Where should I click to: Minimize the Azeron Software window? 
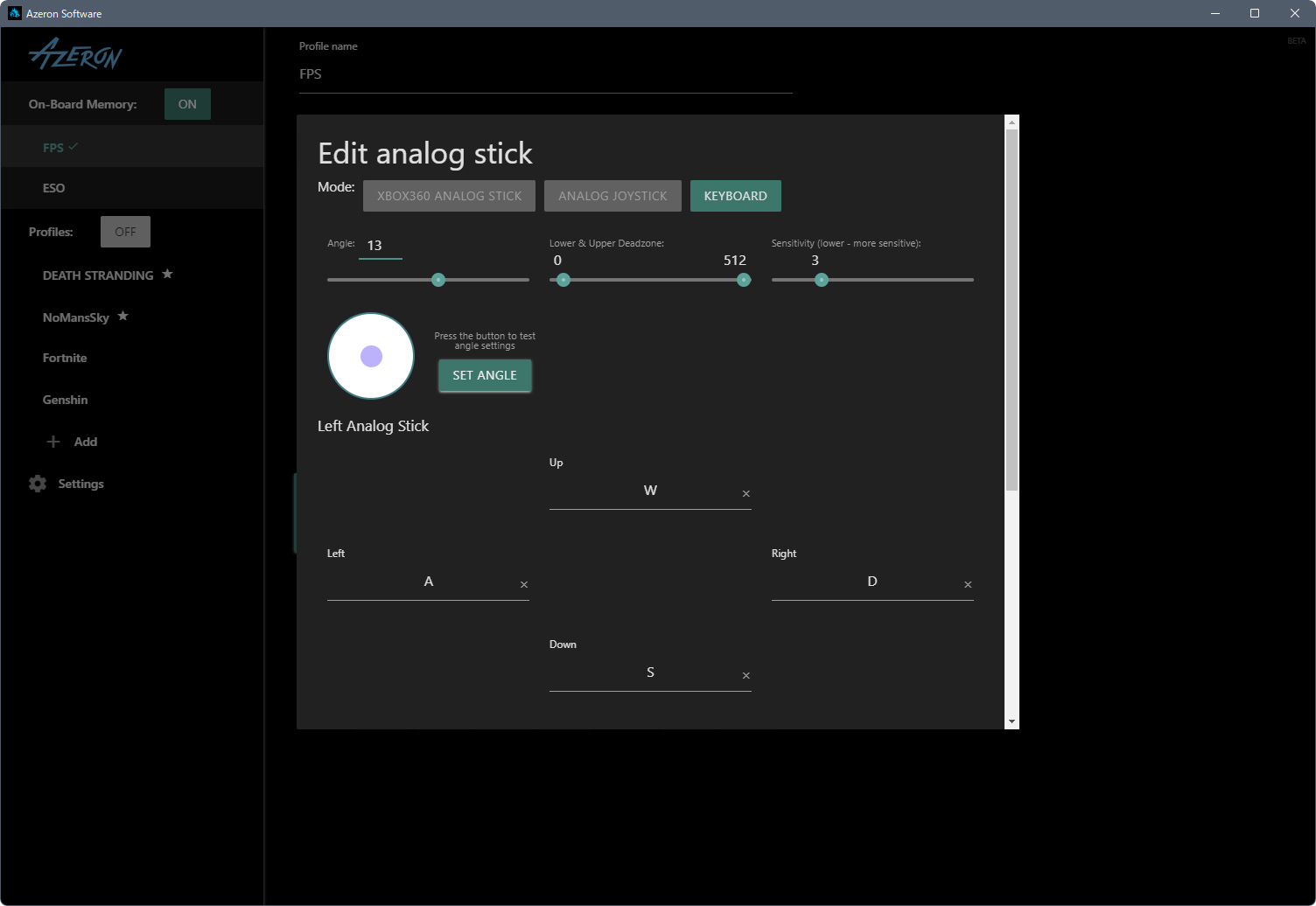point(1215,13)
